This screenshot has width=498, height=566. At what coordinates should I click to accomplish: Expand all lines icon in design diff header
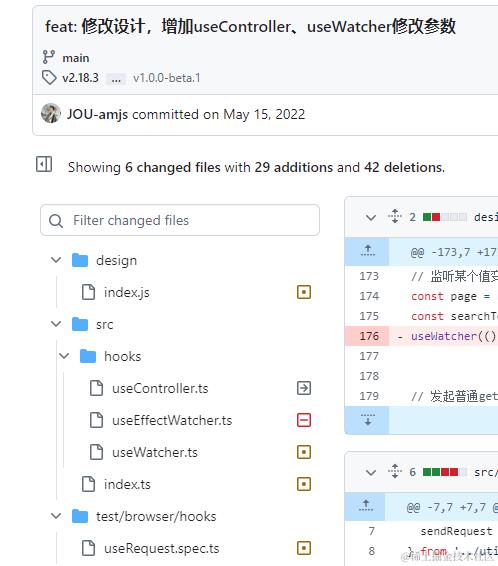point(395,217)
